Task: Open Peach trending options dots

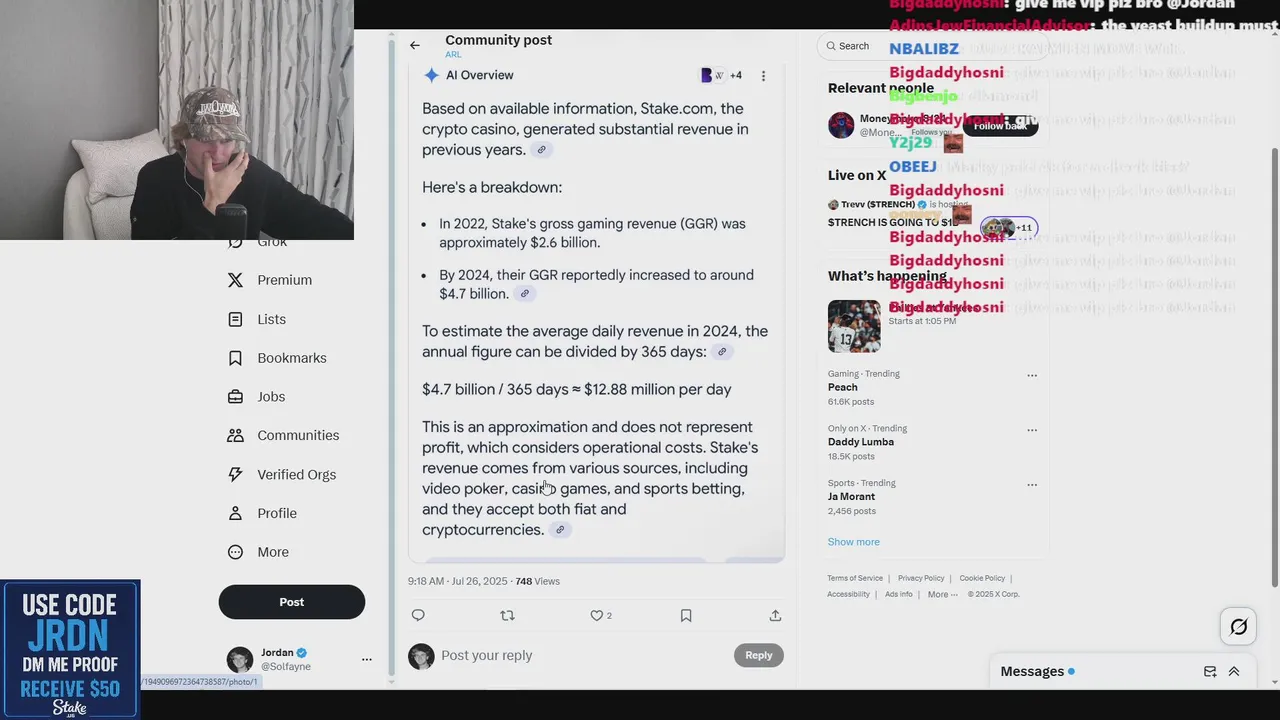Action: click(1032, 376)
